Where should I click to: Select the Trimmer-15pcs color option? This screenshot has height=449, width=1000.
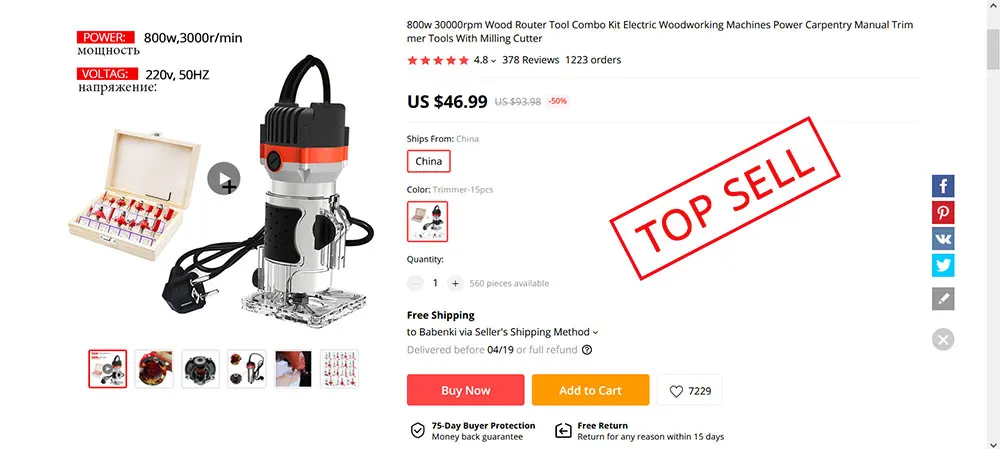[427, 221]
